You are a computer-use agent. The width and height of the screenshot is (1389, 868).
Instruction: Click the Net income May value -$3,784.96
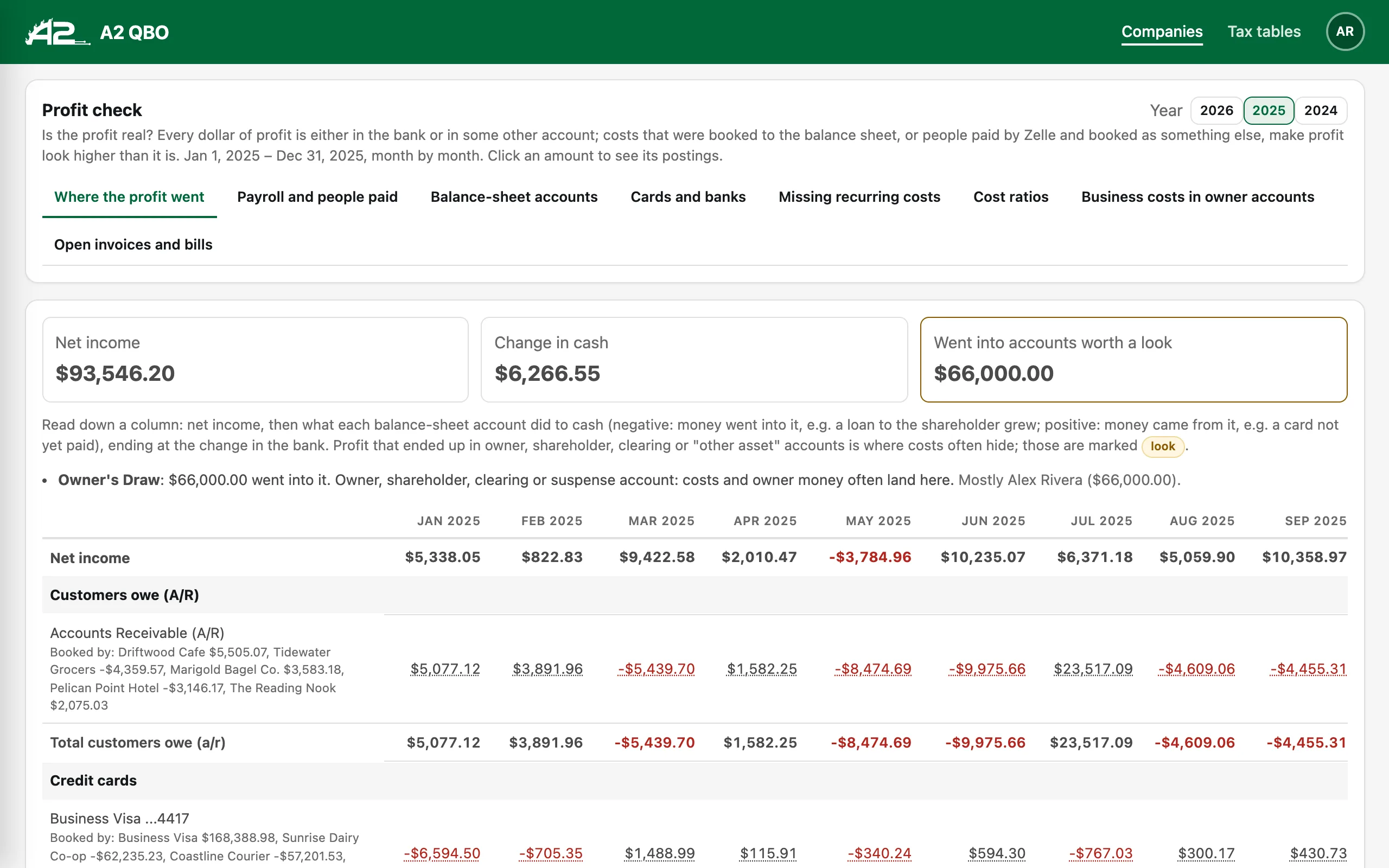870,558
